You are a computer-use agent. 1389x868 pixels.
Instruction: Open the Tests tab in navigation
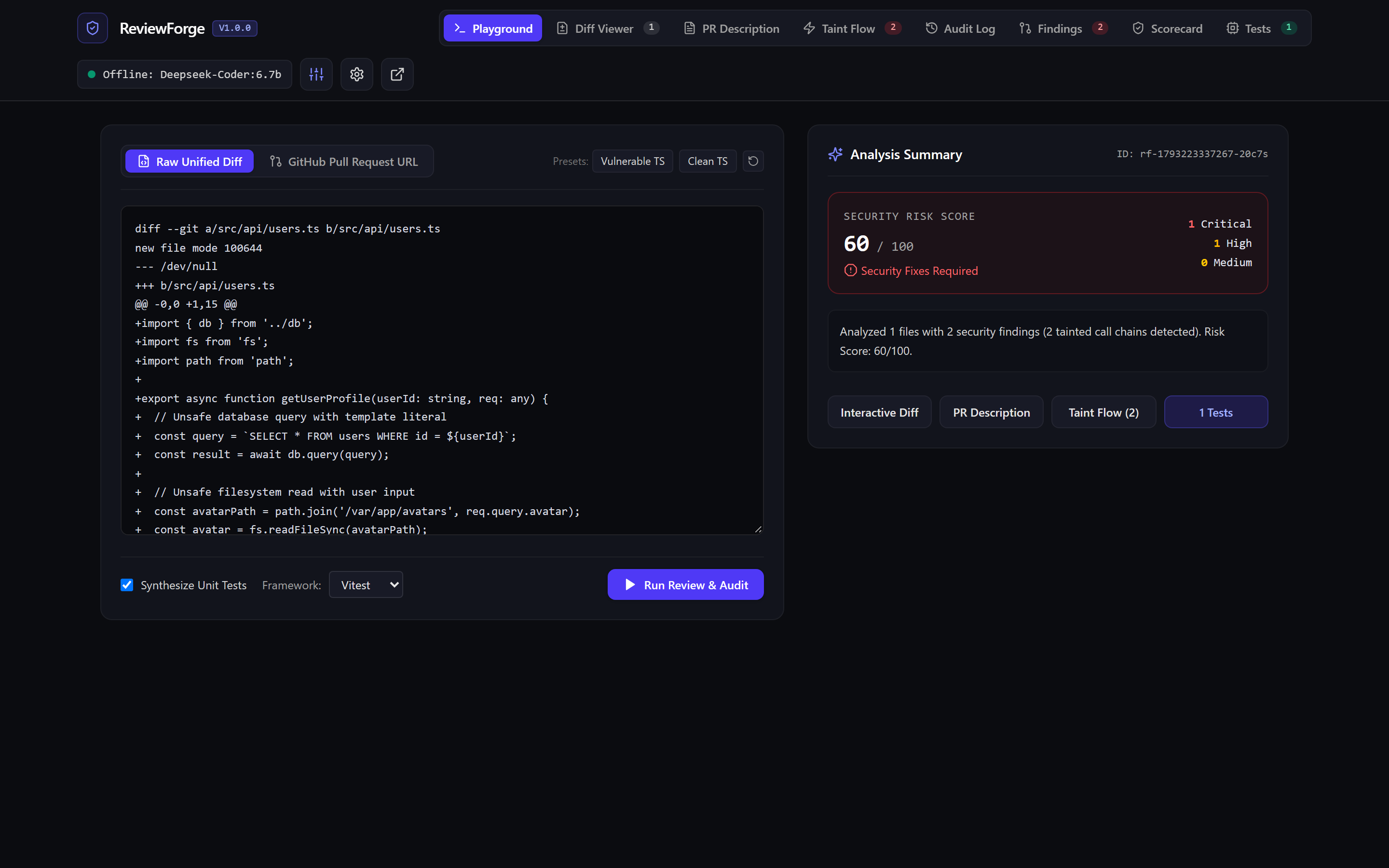(x=1262, y=28)
